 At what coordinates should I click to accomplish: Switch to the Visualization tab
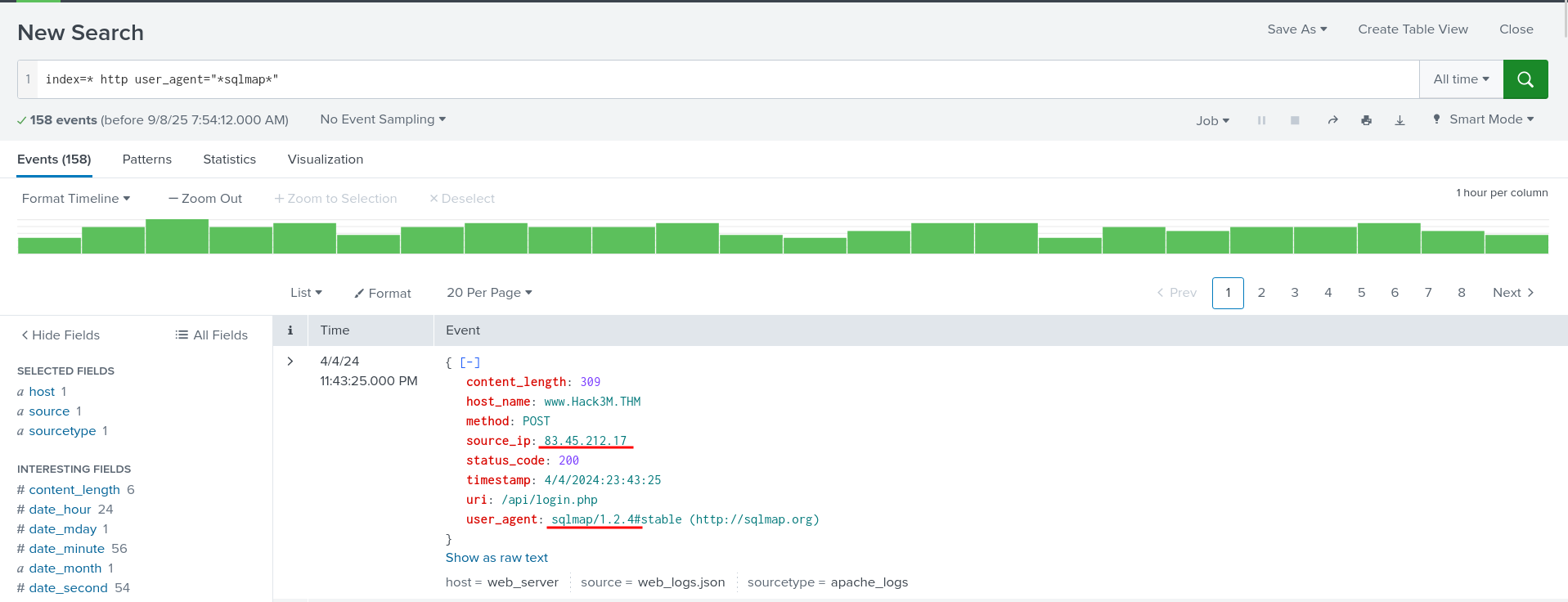click(325, 159)
